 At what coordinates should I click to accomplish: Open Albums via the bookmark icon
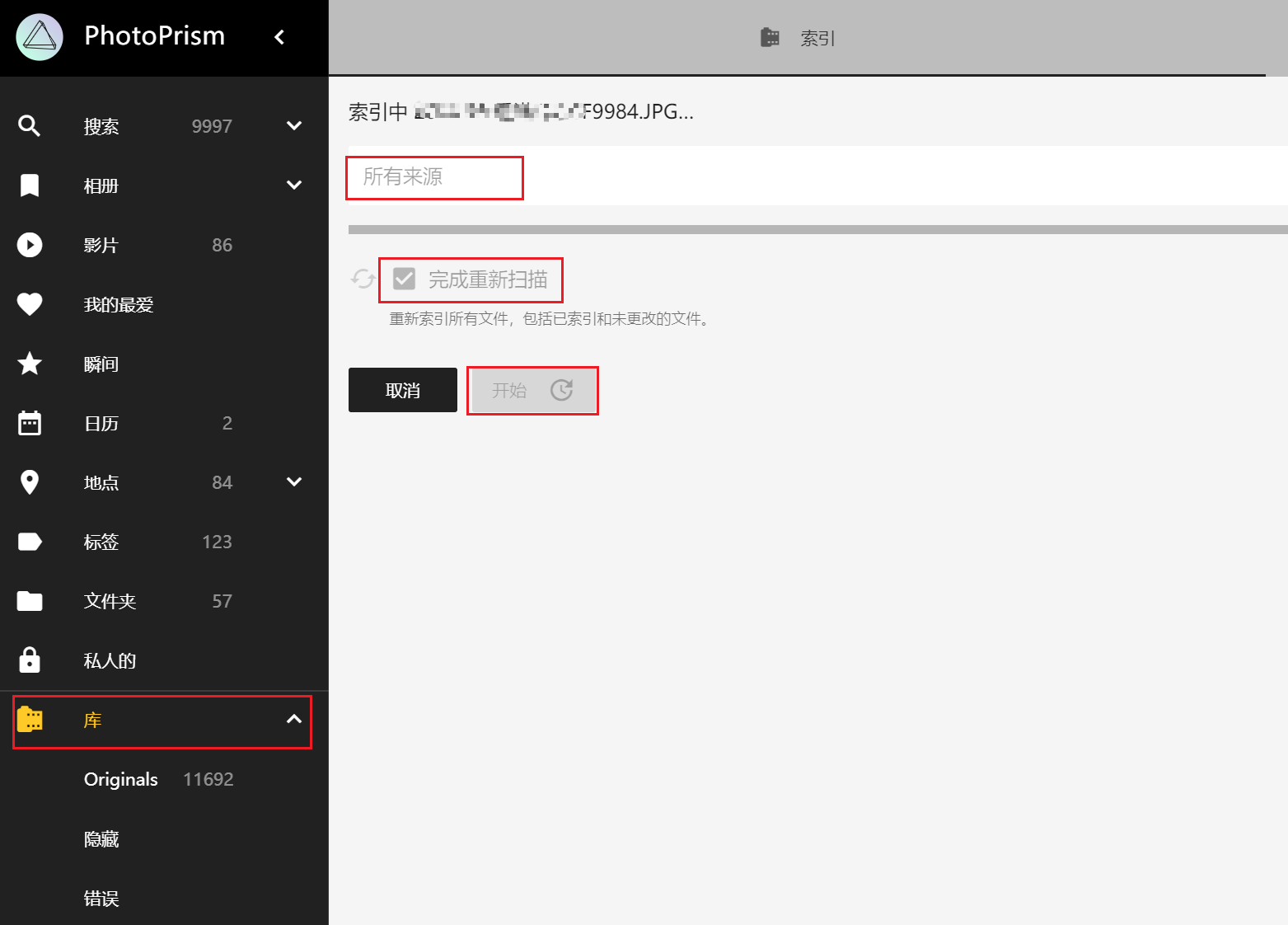pos(30,185)
